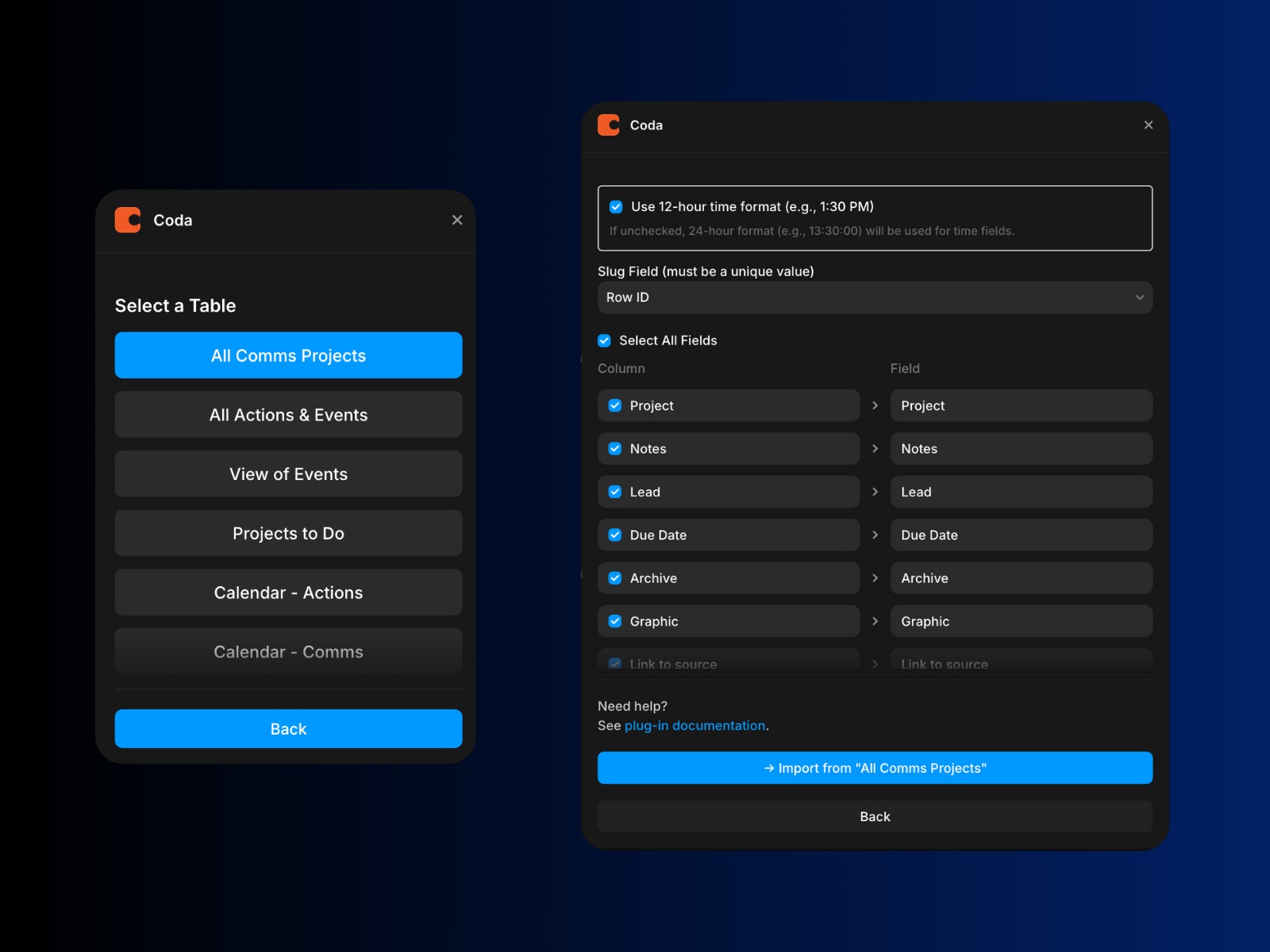Click Import from "All Comms Projects"
The image size is (1270, 952).
tap(875, 767)
